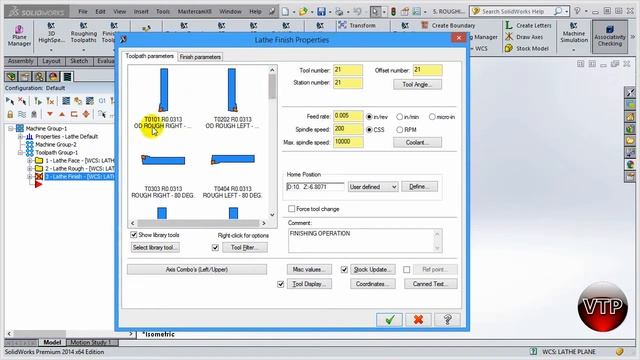
Task: Click the New document icon
Action: (285, 11)
